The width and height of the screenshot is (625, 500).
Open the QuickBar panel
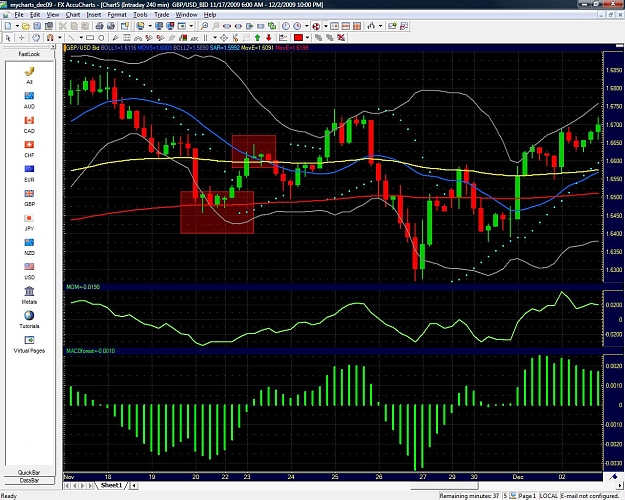point(29,472)
